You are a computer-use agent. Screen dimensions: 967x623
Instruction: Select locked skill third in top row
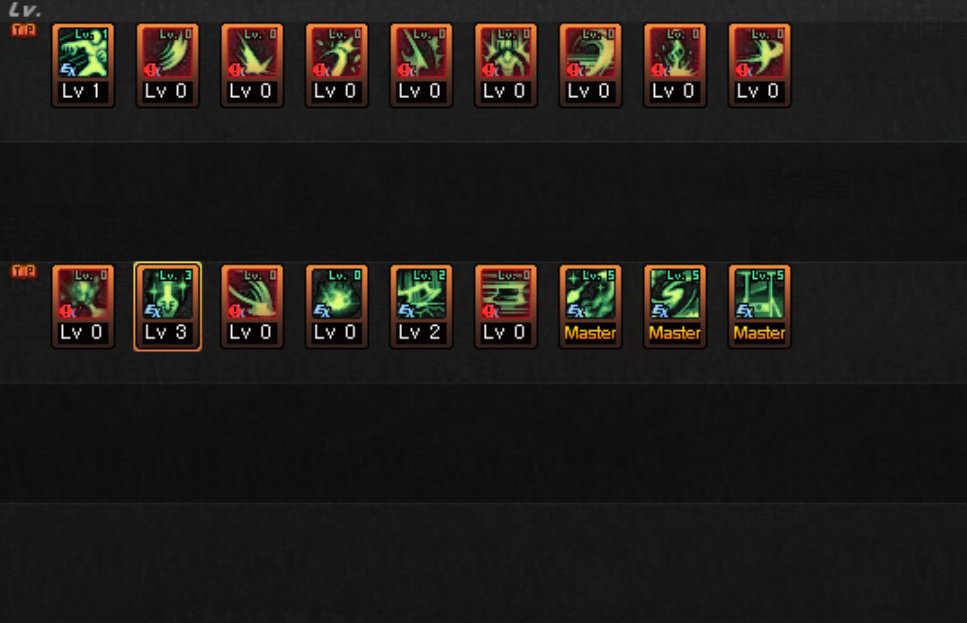pos(252,65)
